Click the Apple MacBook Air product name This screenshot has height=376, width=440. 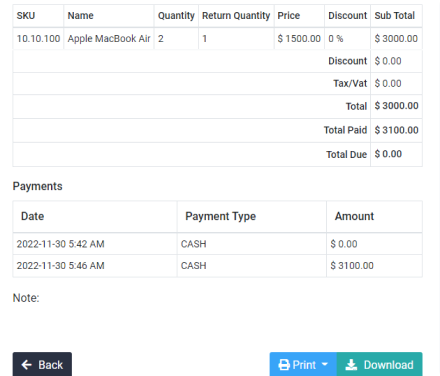point(109,39)
